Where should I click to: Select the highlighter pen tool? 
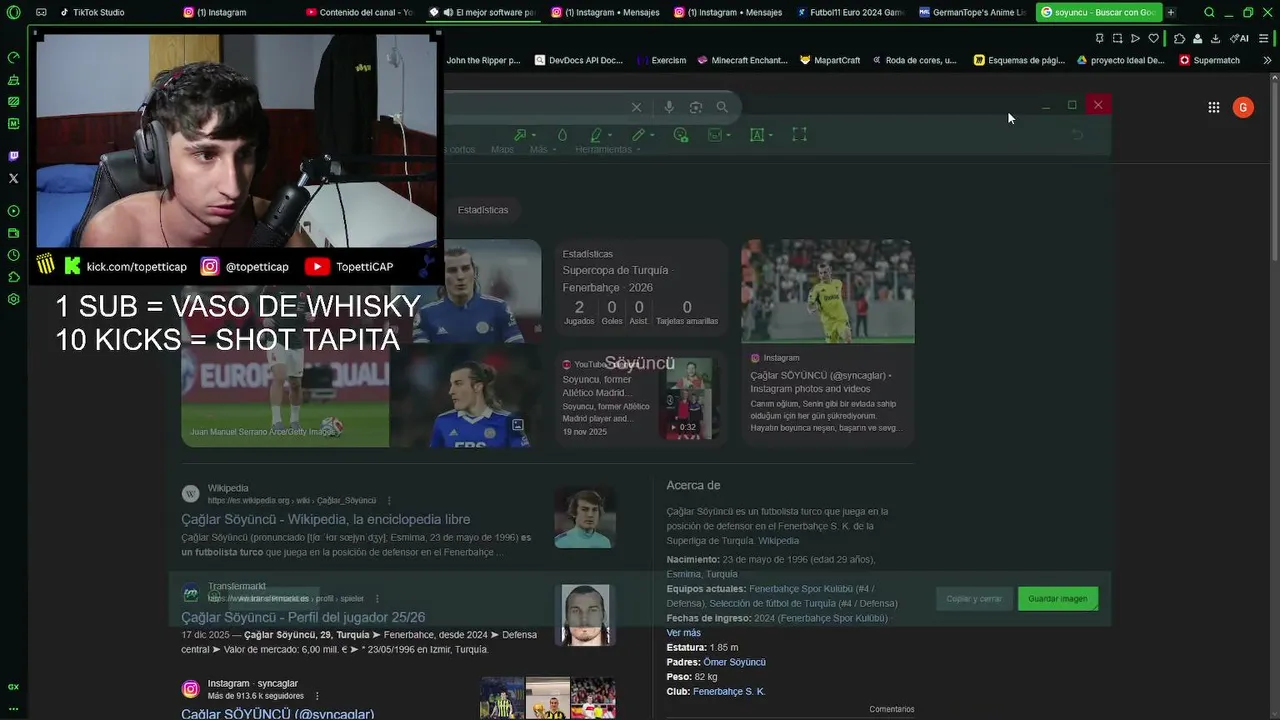(x=596, y=135)
